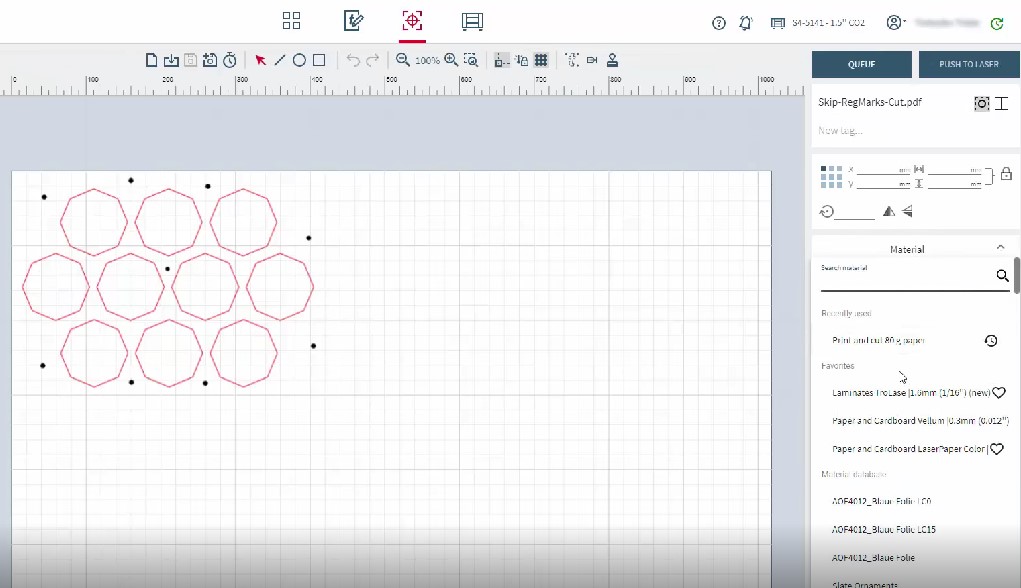Select the rectangle drawing tool
The width and height of the screenshot is (1021, 588).
click(x=319, y=60)
